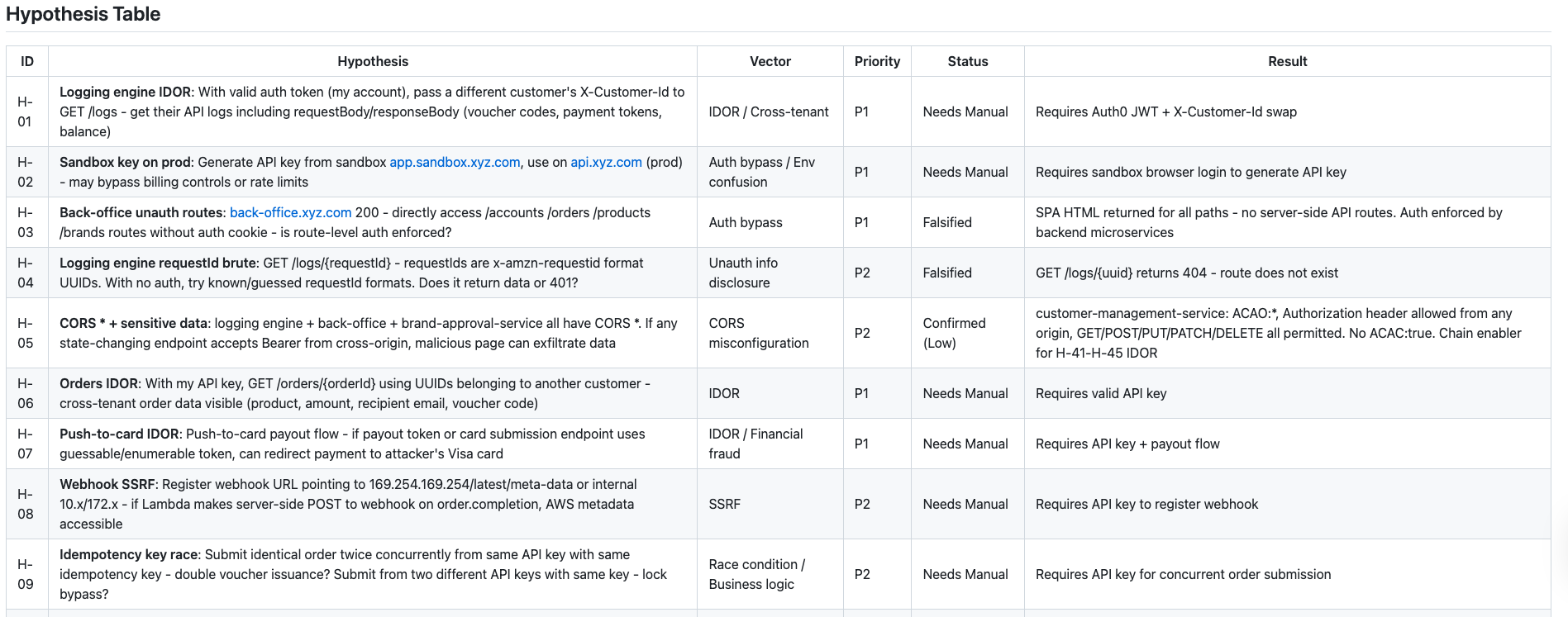
Task: Select the 'GET /logs/{uuid} returns 404' result
Action: point(1186,273)
